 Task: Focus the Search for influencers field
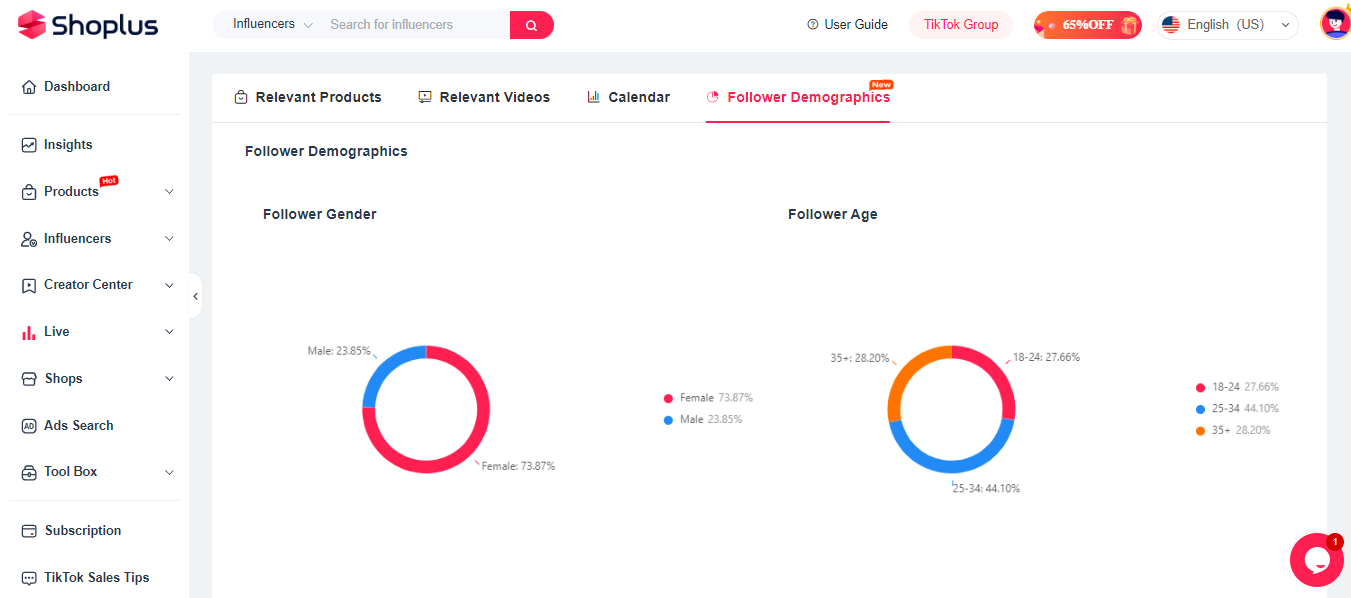pyautogui.click(x=415, y=25)
